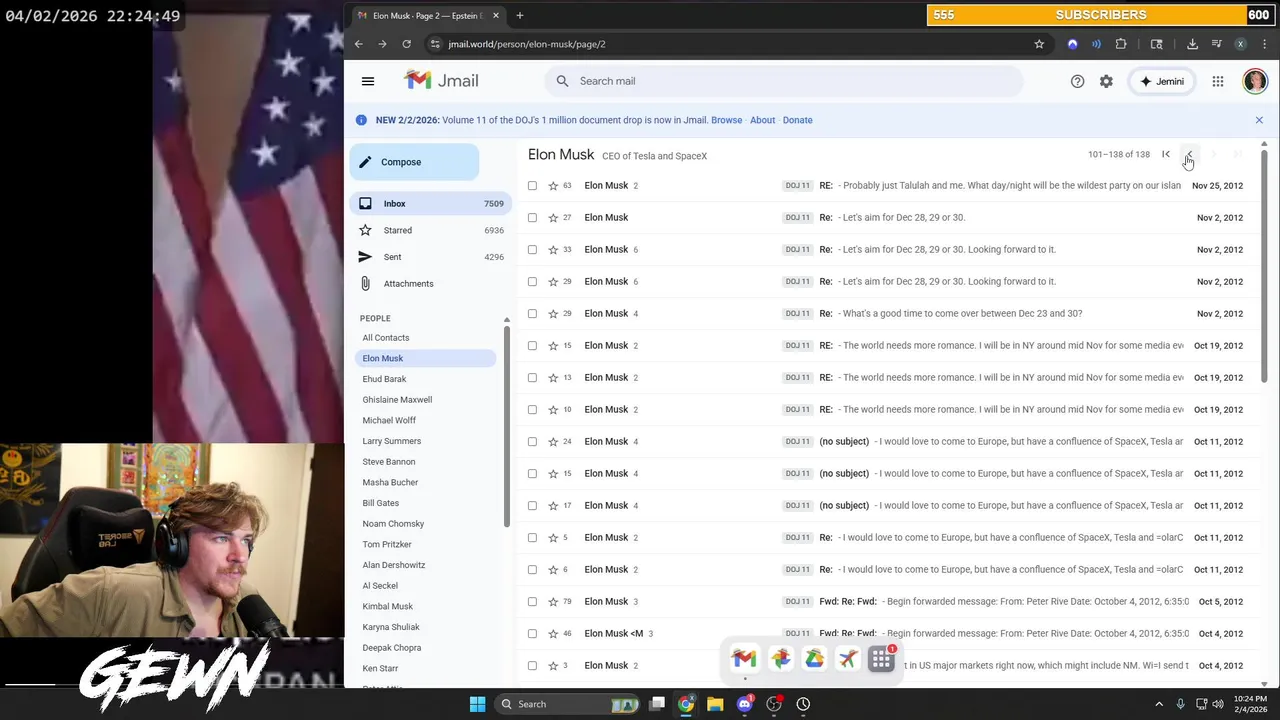Open the Sent folder

[x=431, y=257]
